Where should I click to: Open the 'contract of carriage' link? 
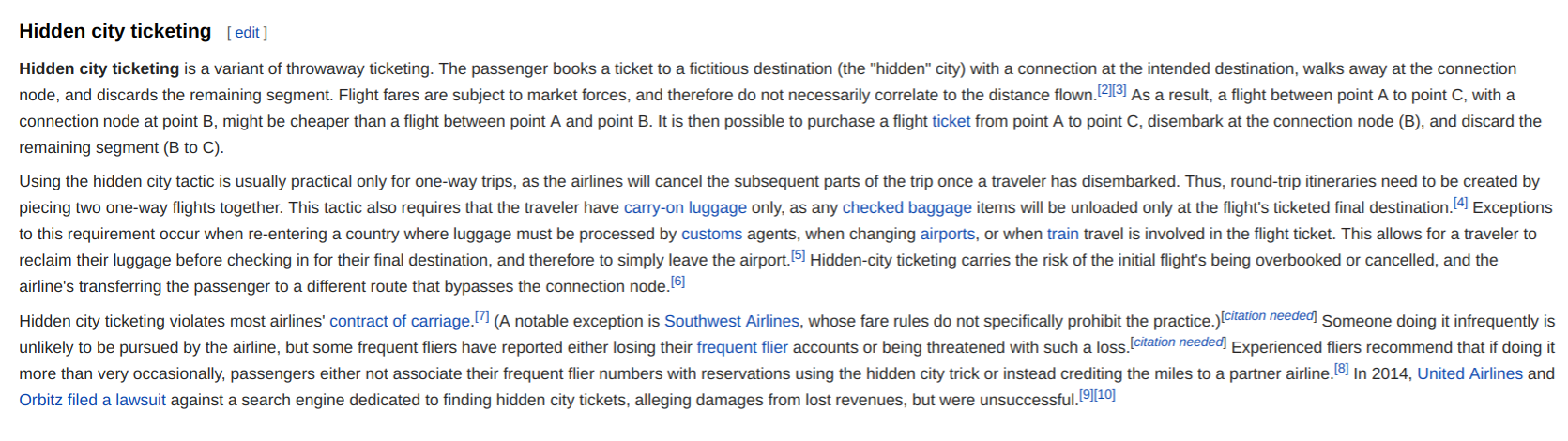[400, 321]
